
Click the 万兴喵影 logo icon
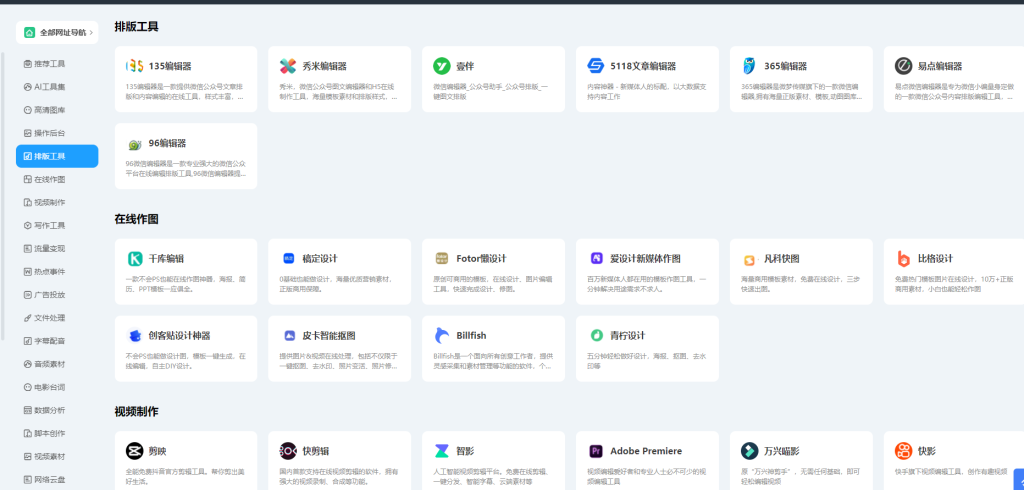[749, 451]
